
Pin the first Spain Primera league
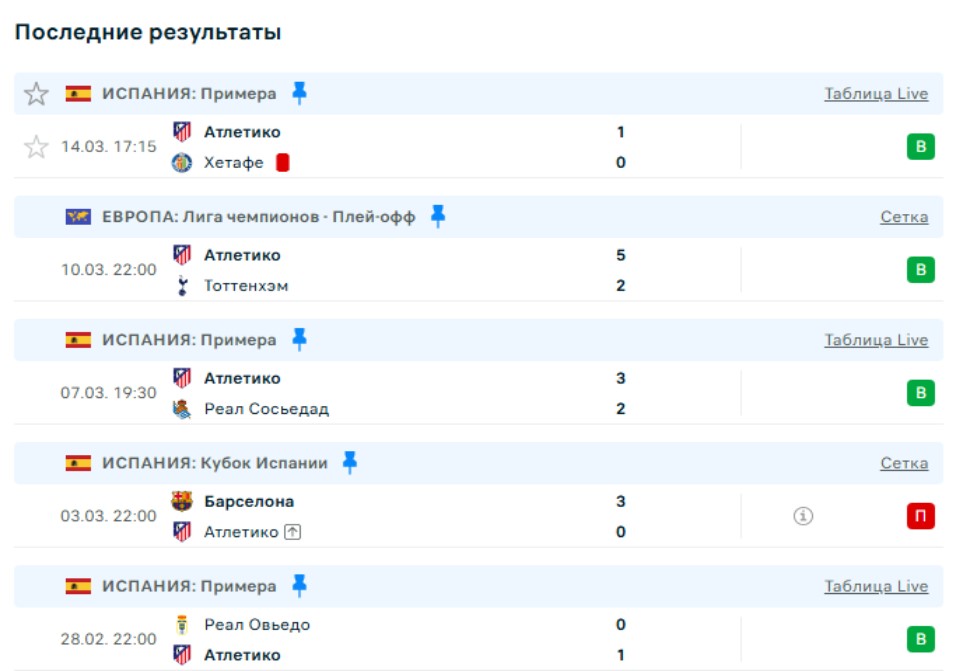pos(299,93)
